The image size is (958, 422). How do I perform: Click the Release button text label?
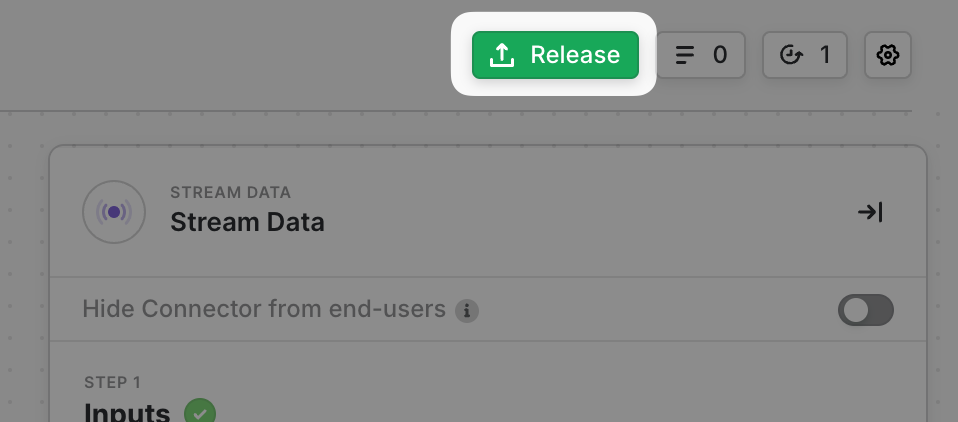point(575,55)
